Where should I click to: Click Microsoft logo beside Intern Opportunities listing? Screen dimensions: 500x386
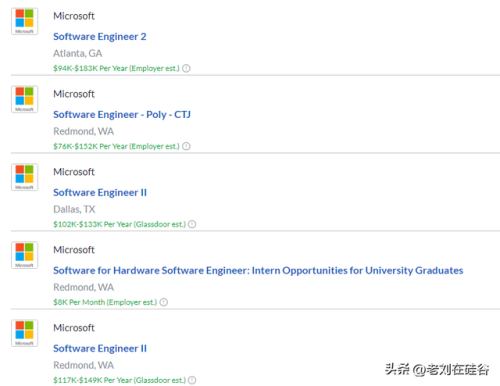click(x=24, y=255)
